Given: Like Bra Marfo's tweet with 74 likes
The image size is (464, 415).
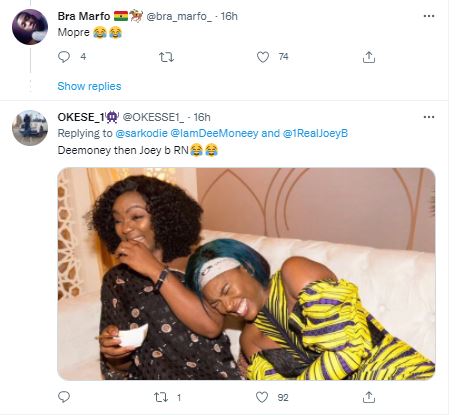Looking at the screenshot, I should coord(263,57).
